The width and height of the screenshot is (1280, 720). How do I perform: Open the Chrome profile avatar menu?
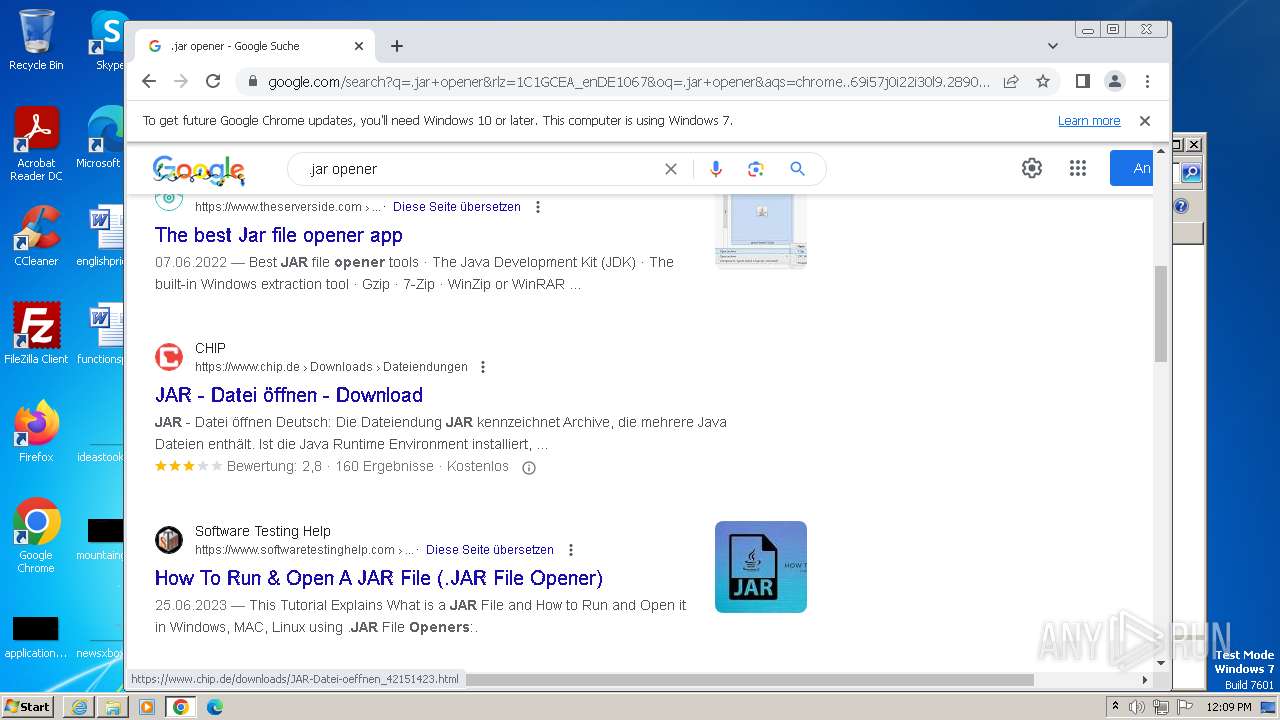1115,81
